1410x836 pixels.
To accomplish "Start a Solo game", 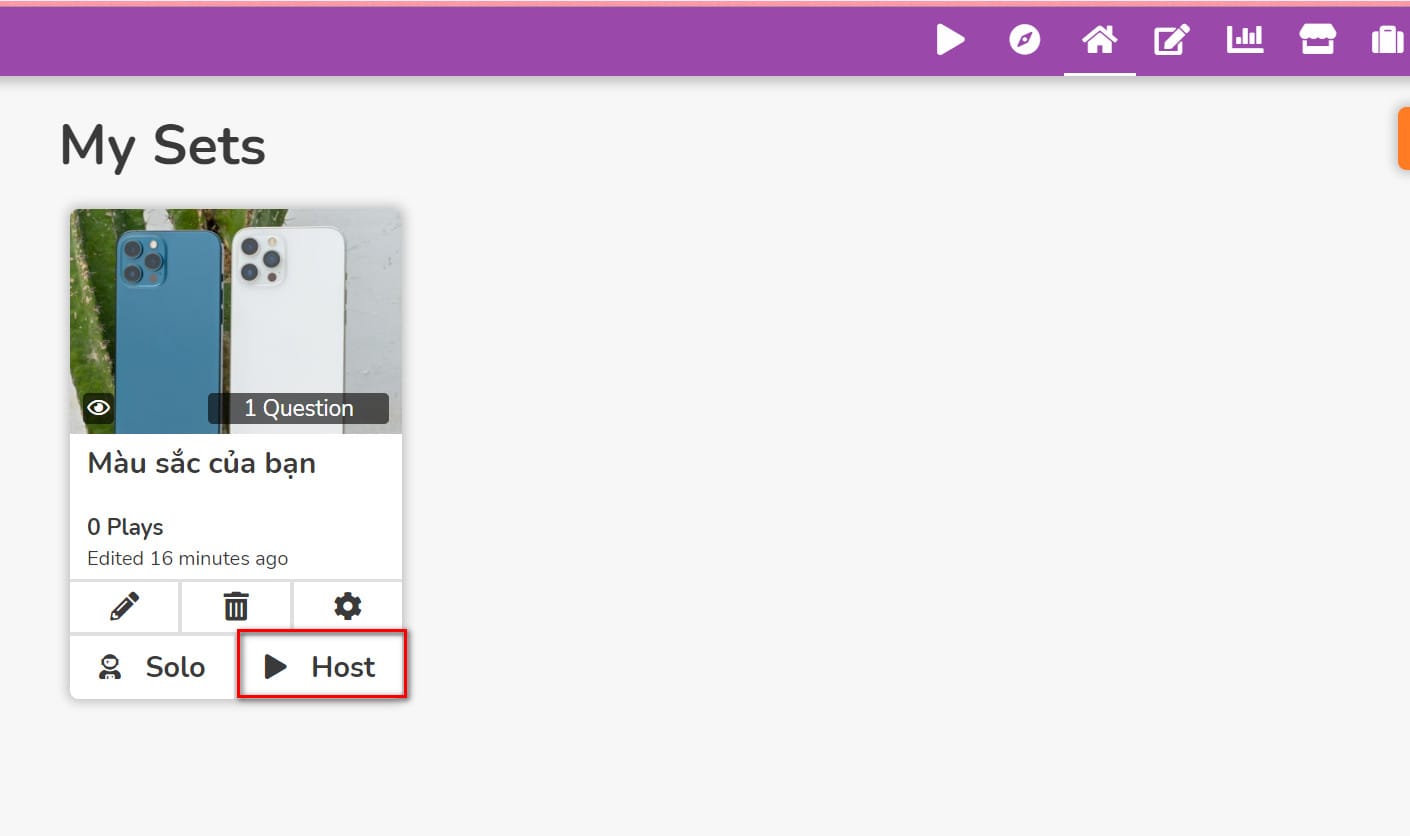I will 153,667.
